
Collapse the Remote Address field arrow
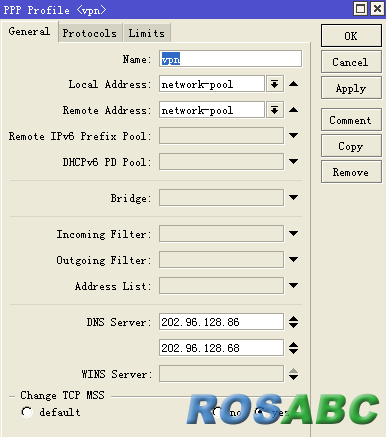tap(293, 110)
